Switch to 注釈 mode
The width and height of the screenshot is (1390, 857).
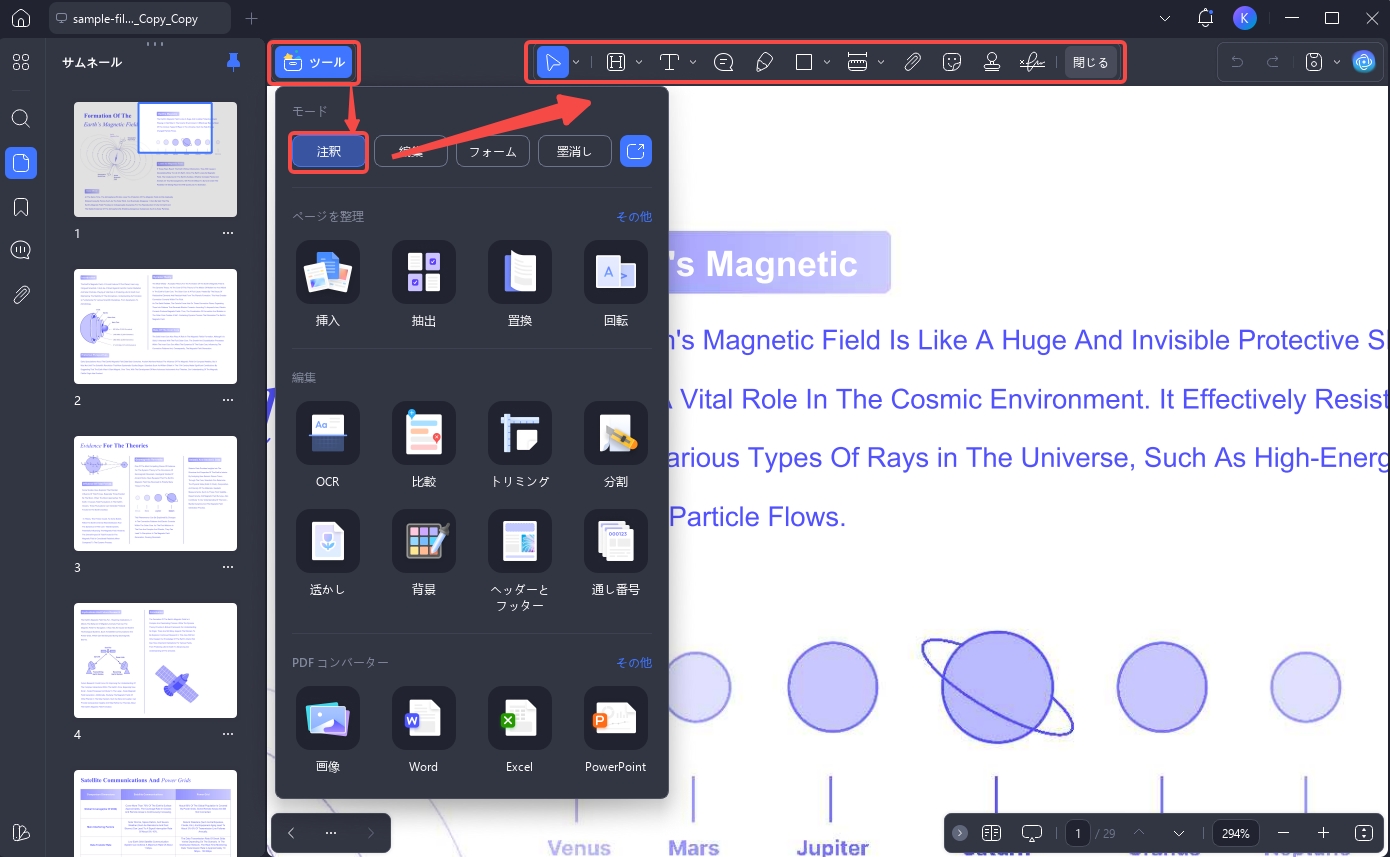(329, 152)
